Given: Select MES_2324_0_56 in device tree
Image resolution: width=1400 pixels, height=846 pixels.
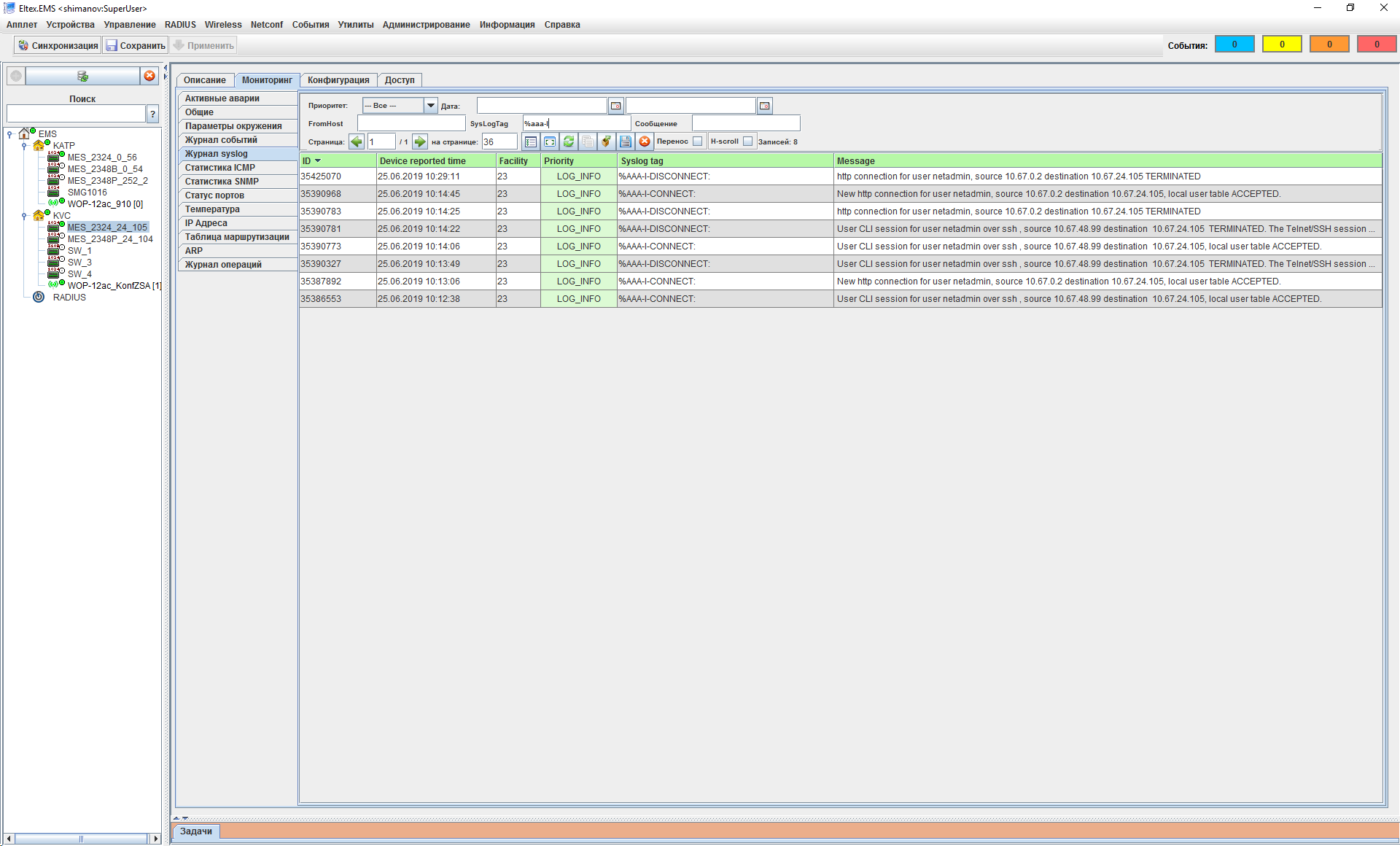Looking at the screenshot, I should click(102, 157).
